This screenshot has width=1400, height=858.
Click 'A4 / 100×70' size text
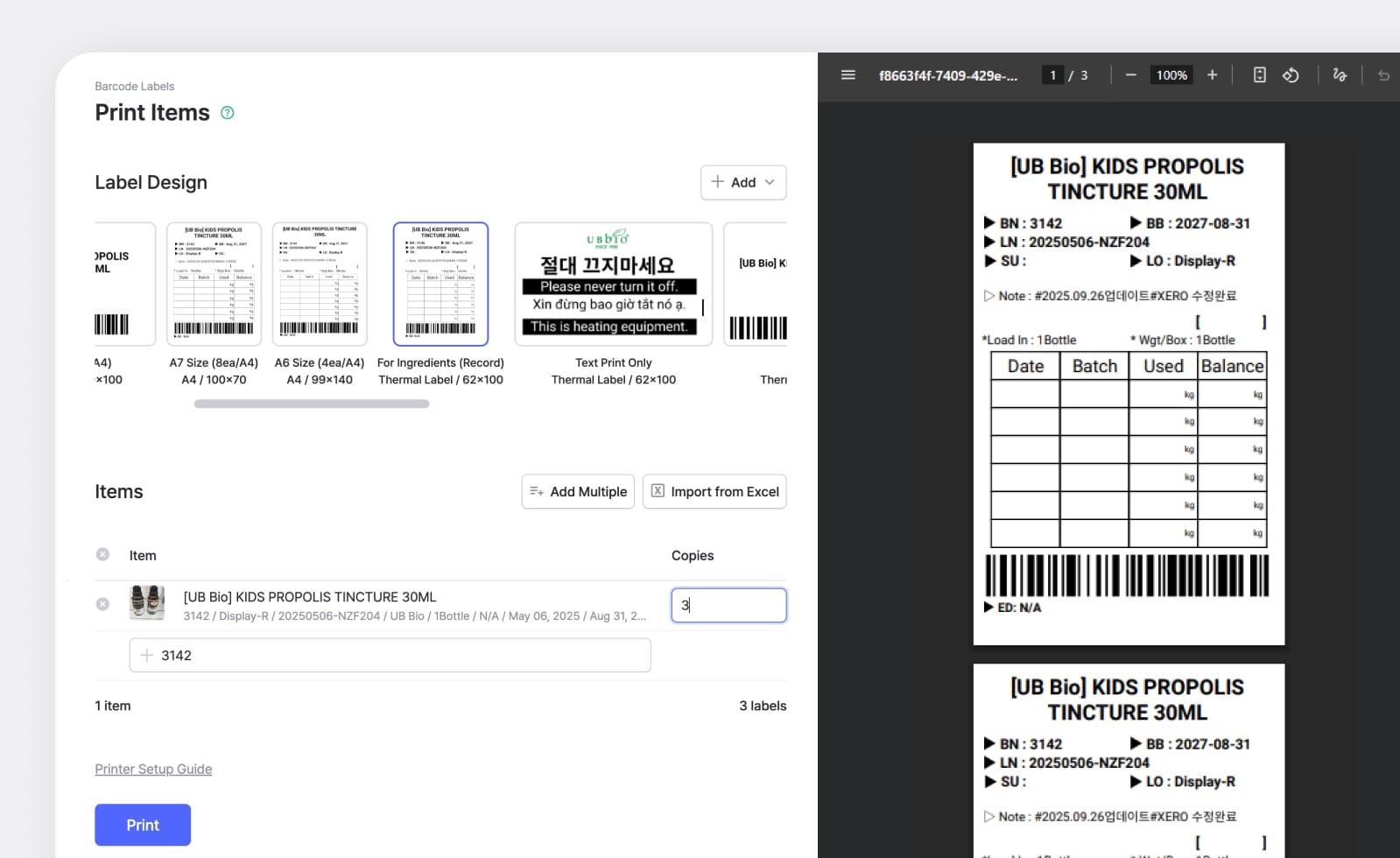(214, 380)
